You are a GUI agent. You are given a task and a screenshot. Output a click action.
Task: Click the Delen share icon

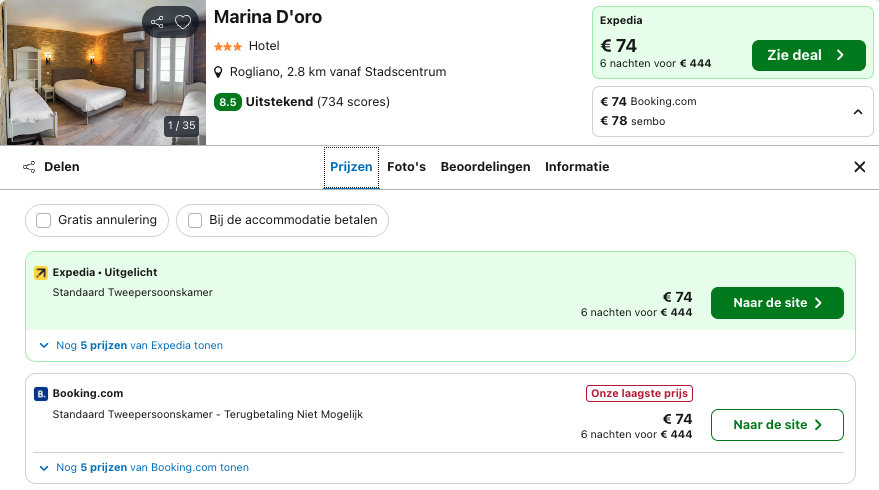tap(29, 167)
